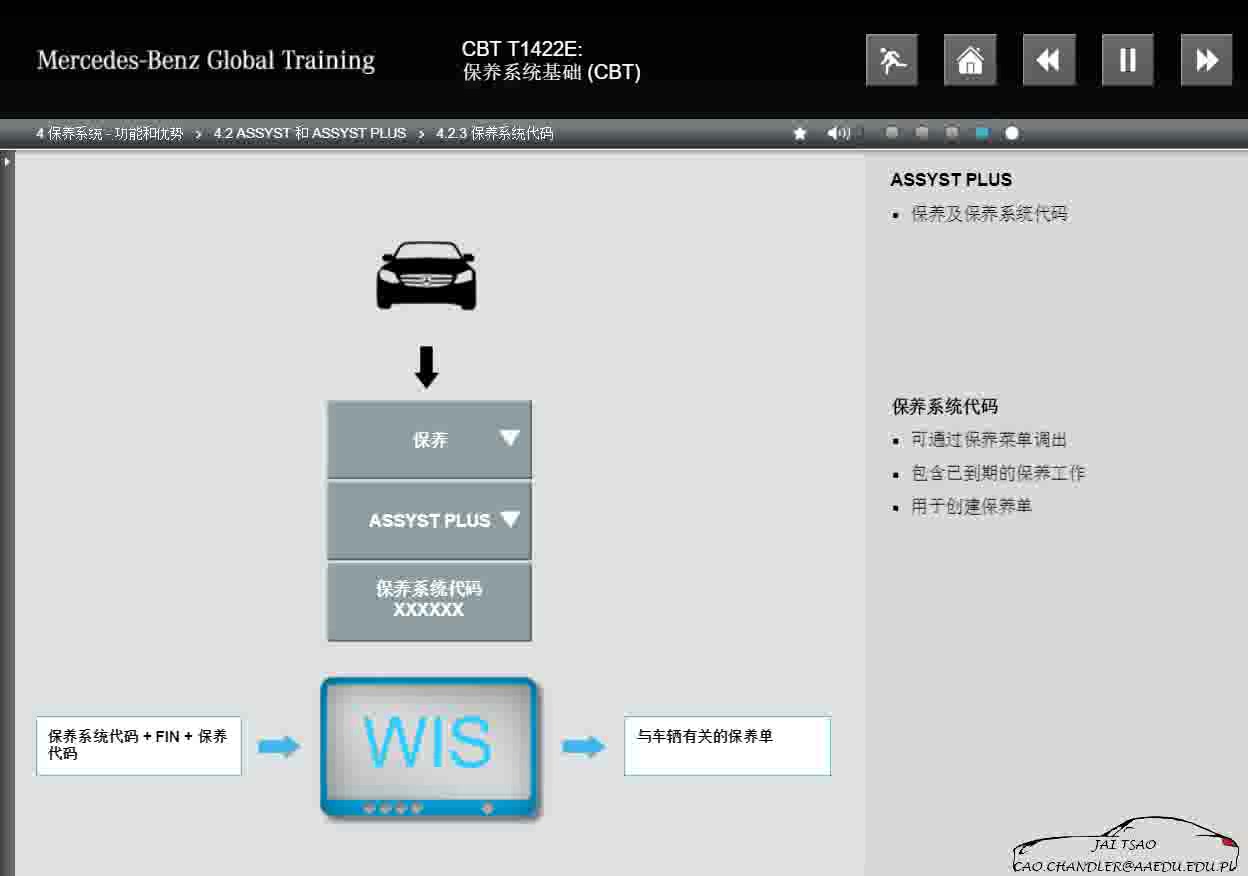Expand the 保养 dropdown menu
Image resolution: width=1248 pixels, height=876 pixels.
[429, 440]
